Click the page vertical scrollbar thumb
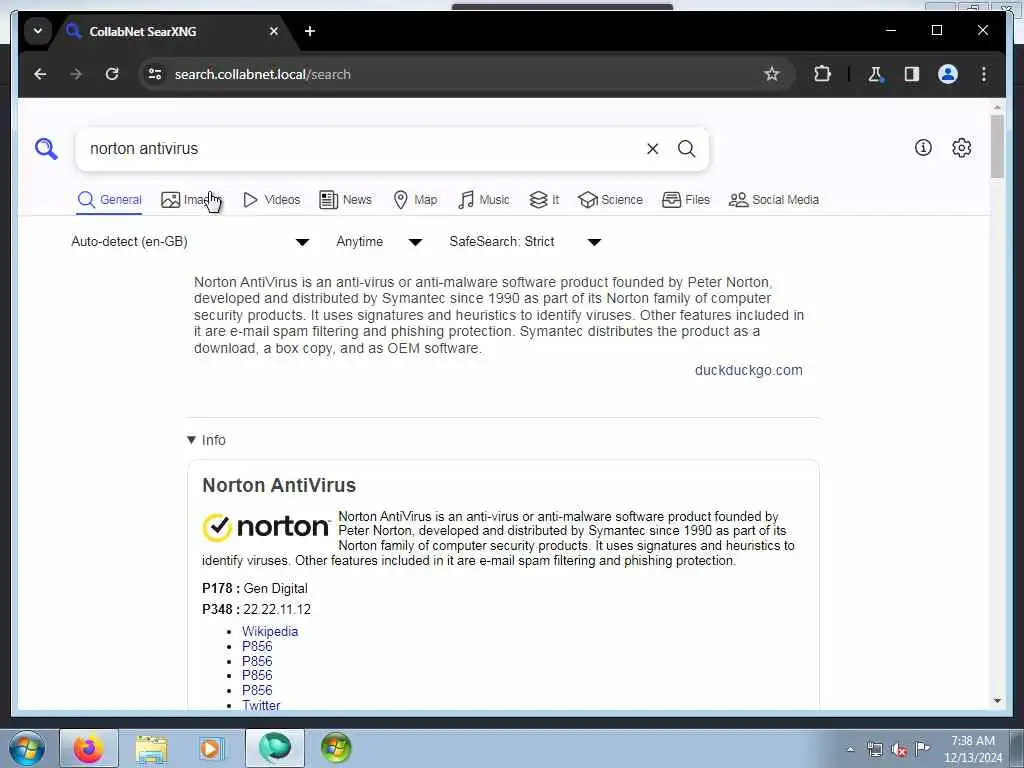The width and height of the screenshot is (1024, 768). point(997,146)
